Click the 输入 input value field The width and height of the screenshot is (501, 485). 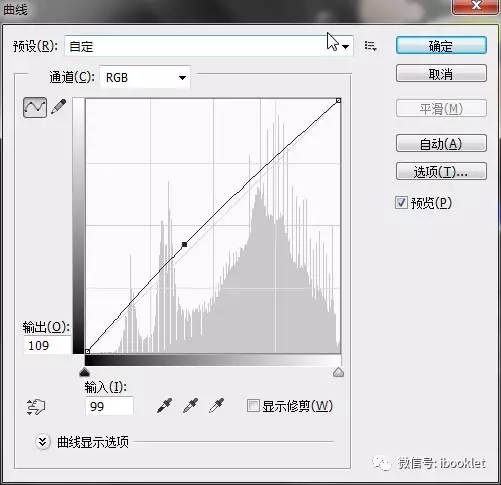(109, 406)
